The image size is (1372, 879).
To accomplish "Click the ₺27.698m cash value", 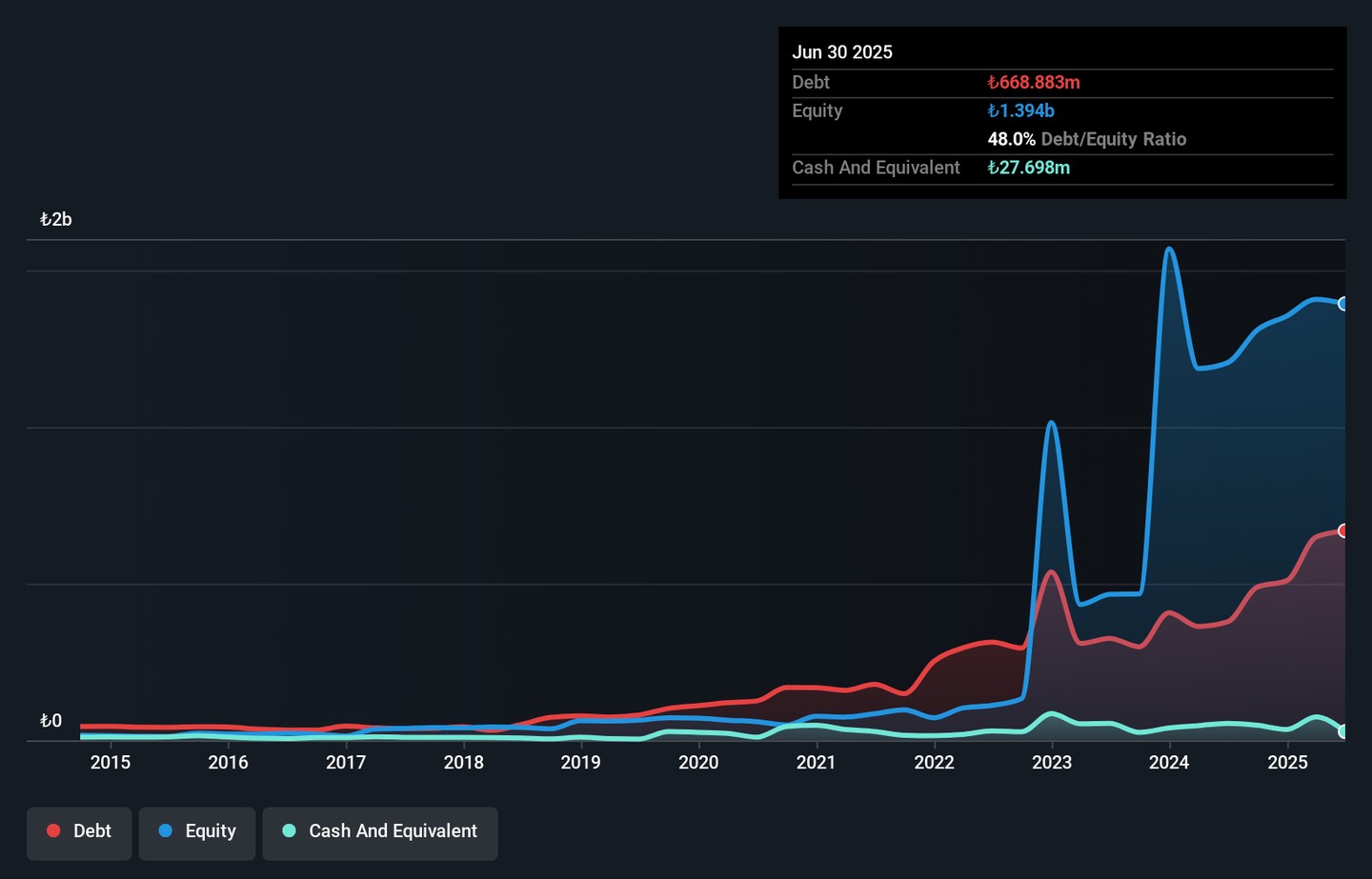I will pyautogui.click(x=1028, y=168).
